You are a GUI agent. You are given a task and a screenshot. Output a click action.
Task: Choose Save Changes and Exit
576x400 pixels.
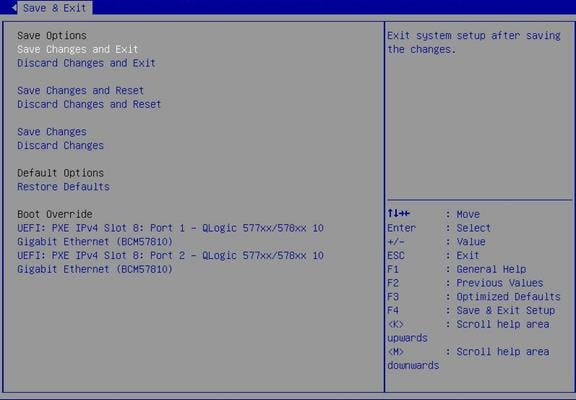click(78, 49)
